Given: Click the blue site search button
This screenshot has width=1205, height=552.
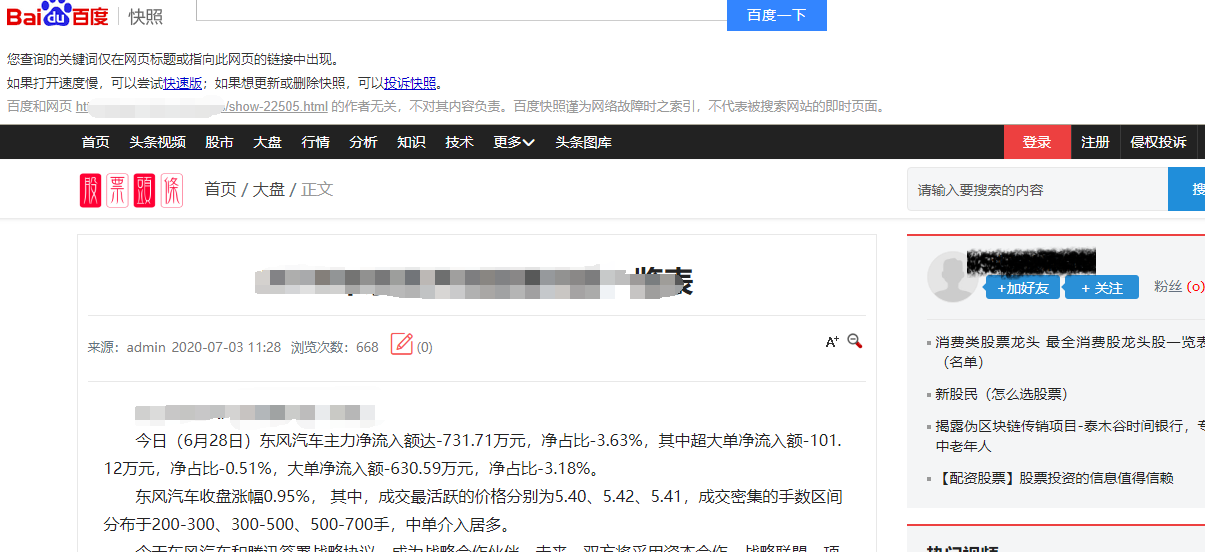Looking at the screenshot, I should tap(1187, 189).
